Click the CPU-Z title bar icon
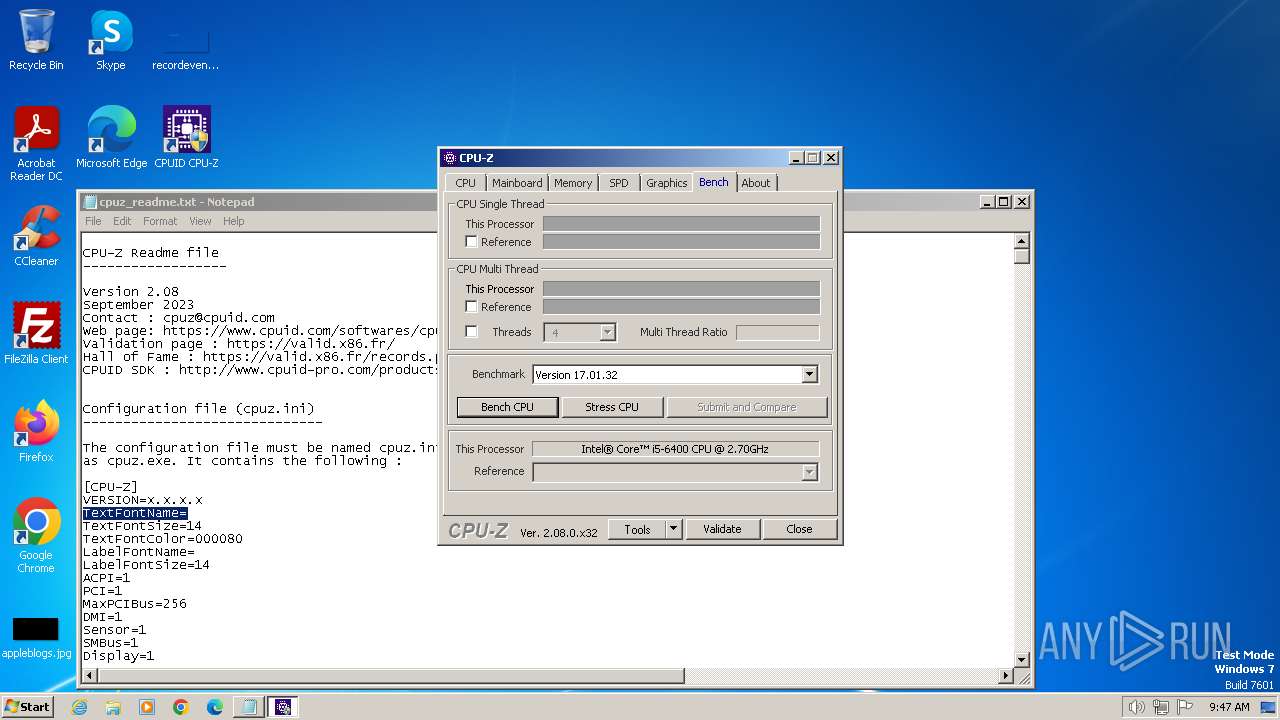Screen dimensions: 1280x720 (x=450, y=158)
